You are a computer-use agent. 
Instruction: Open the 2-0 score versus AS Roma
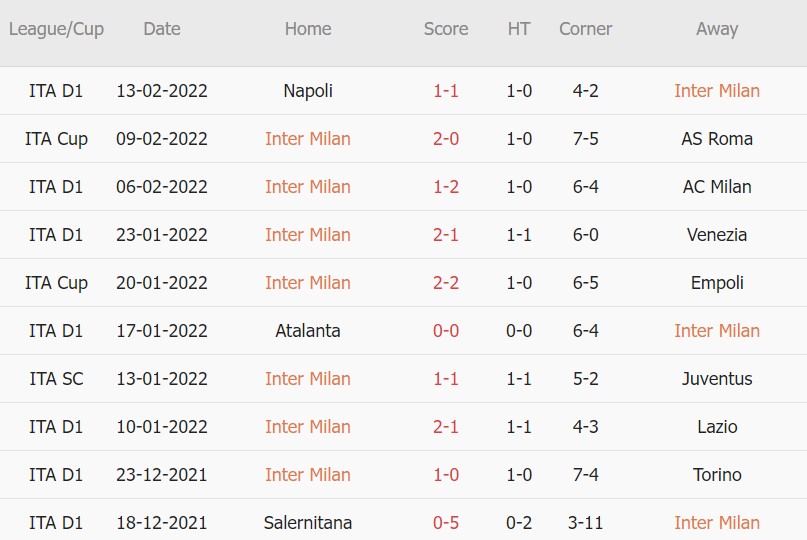click(x=446, y=139)
